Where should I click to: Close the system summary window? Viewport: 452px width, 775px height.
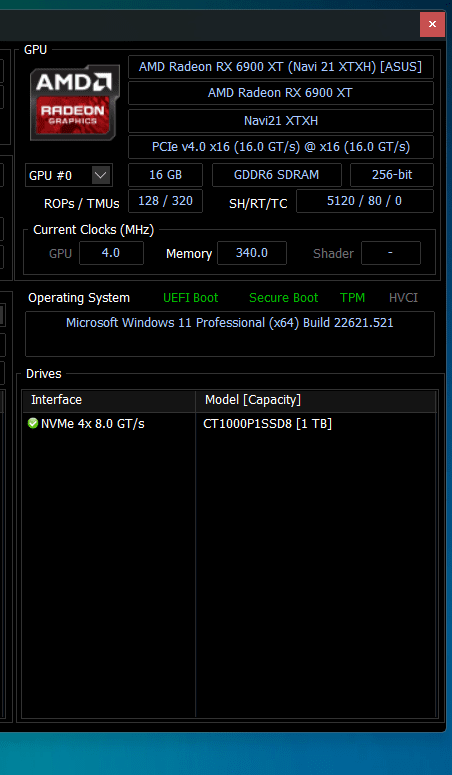click(x=432, y=24)
